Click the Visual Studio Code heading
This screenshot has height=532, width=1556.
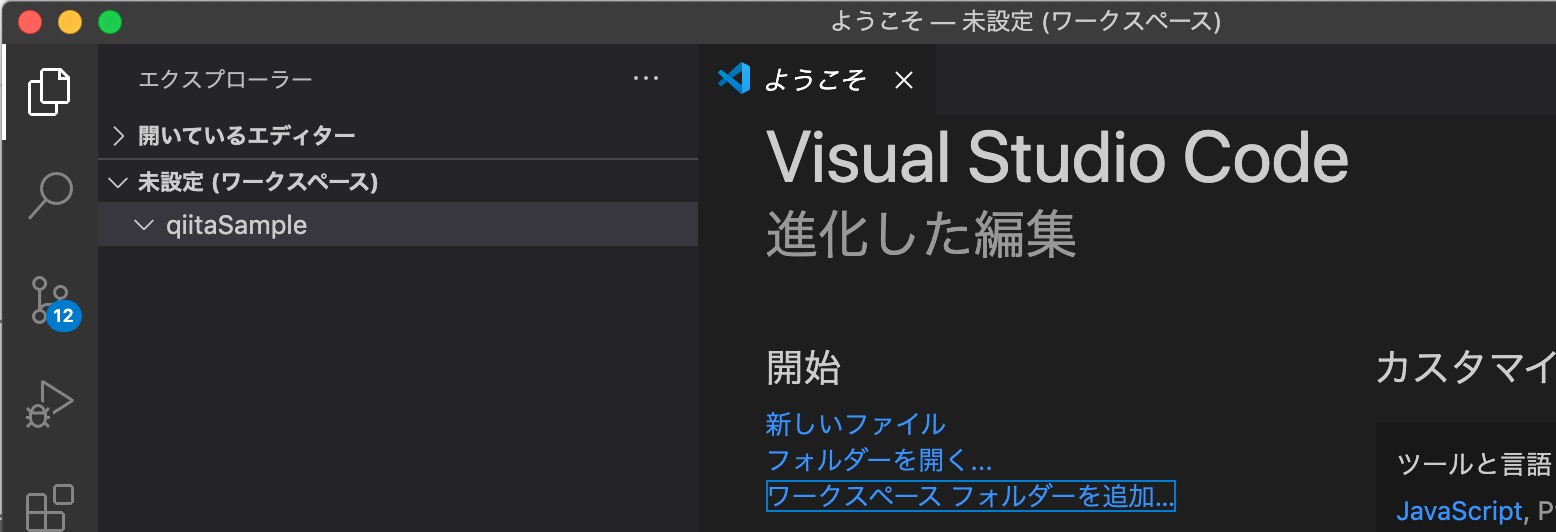(1058, 158)
